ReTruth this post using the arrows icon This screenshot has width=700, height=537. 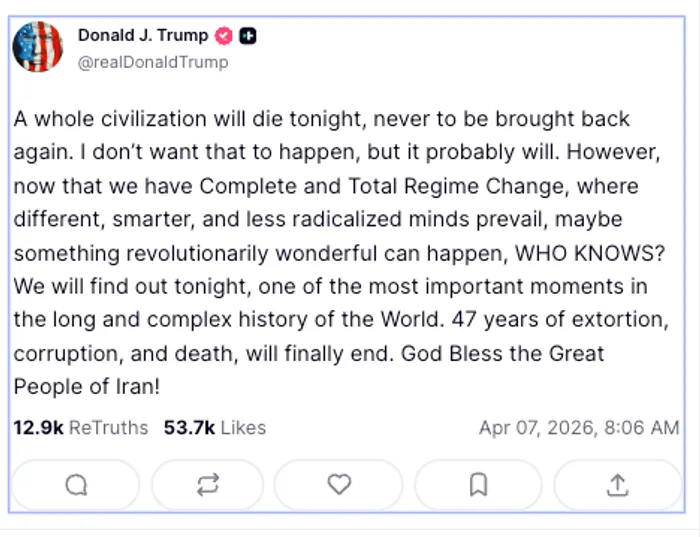click(x=207, y=485)
